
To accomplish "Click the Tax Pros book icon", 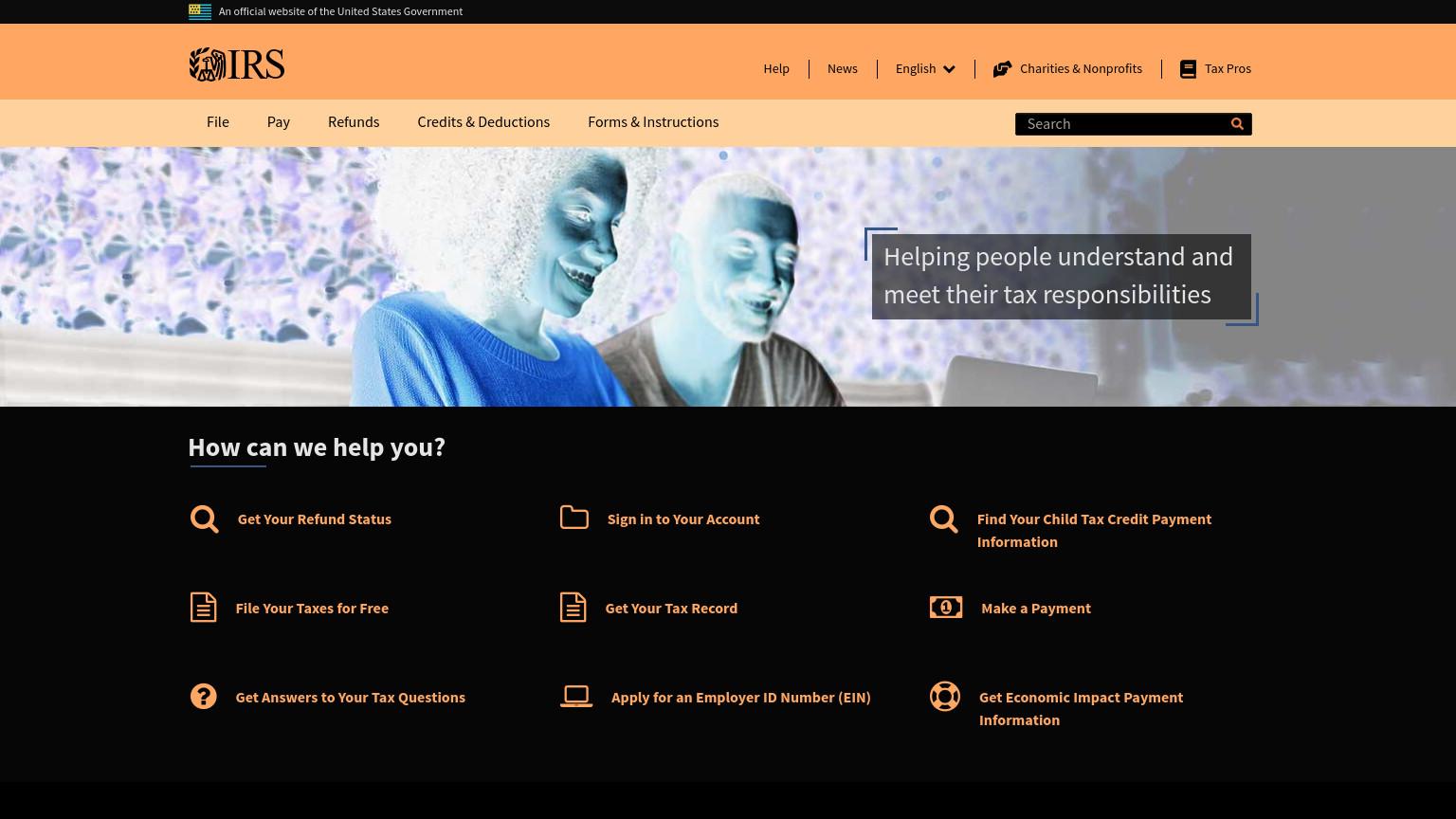I will tap(1188, 69).
